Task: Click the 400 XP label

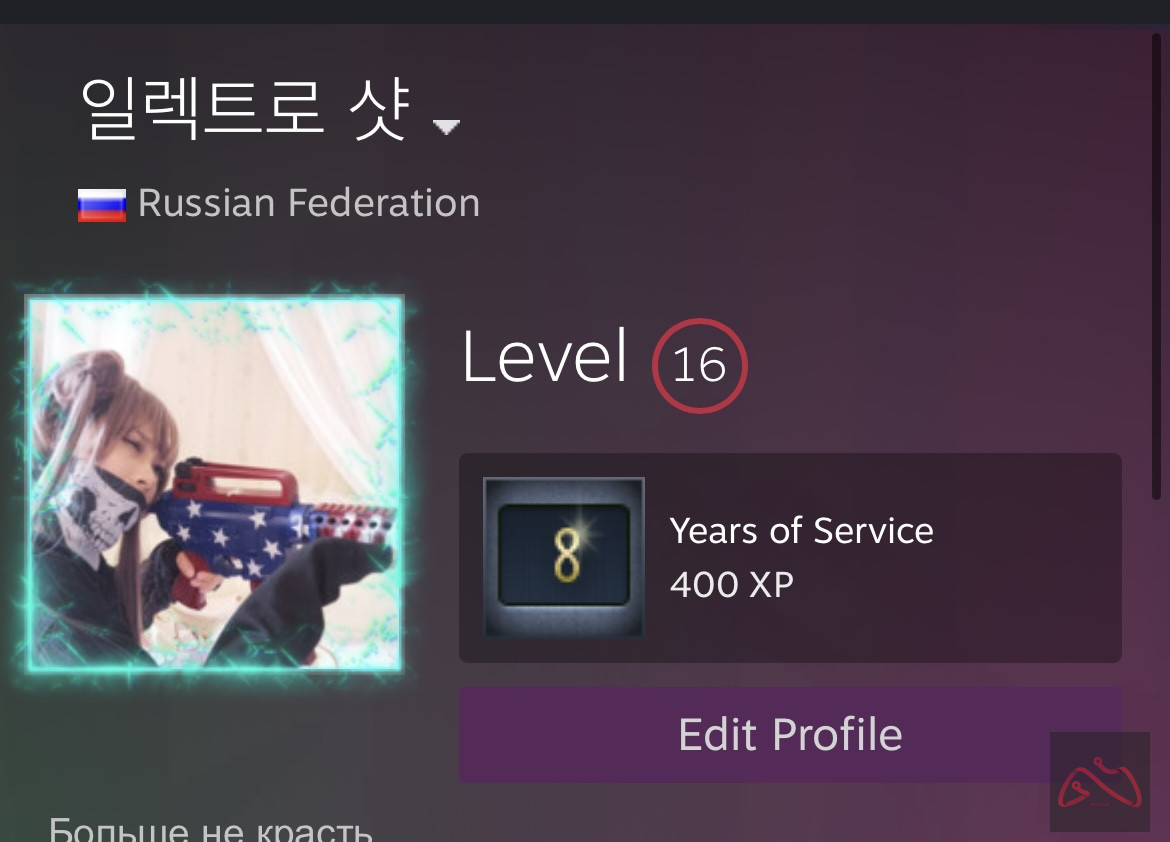Action: [731, 584]
